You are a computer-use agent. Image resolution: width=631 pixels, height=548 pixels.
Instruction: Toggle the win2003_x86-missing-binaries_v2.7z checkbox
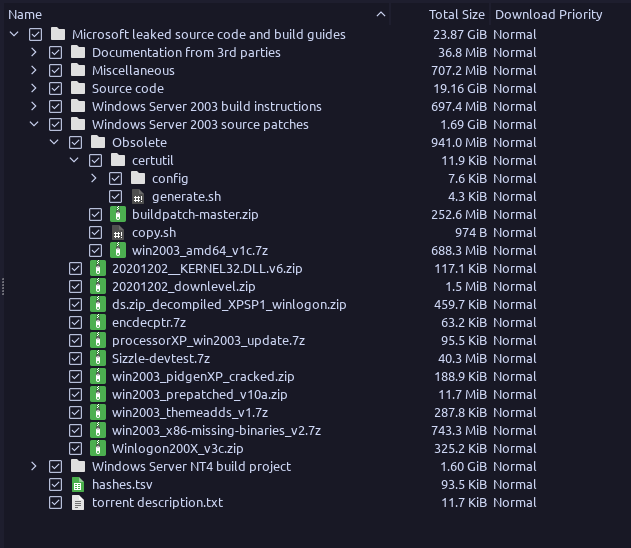[x=76, y=431]
